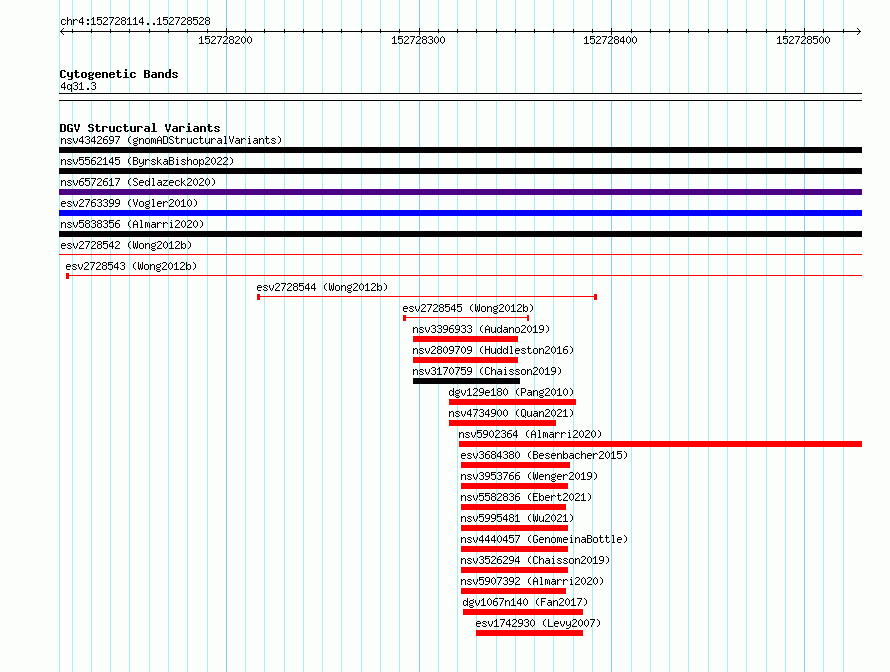Click esv1742930 (Levy2007) label
The image size is (890, 672).
click(538, 623)
